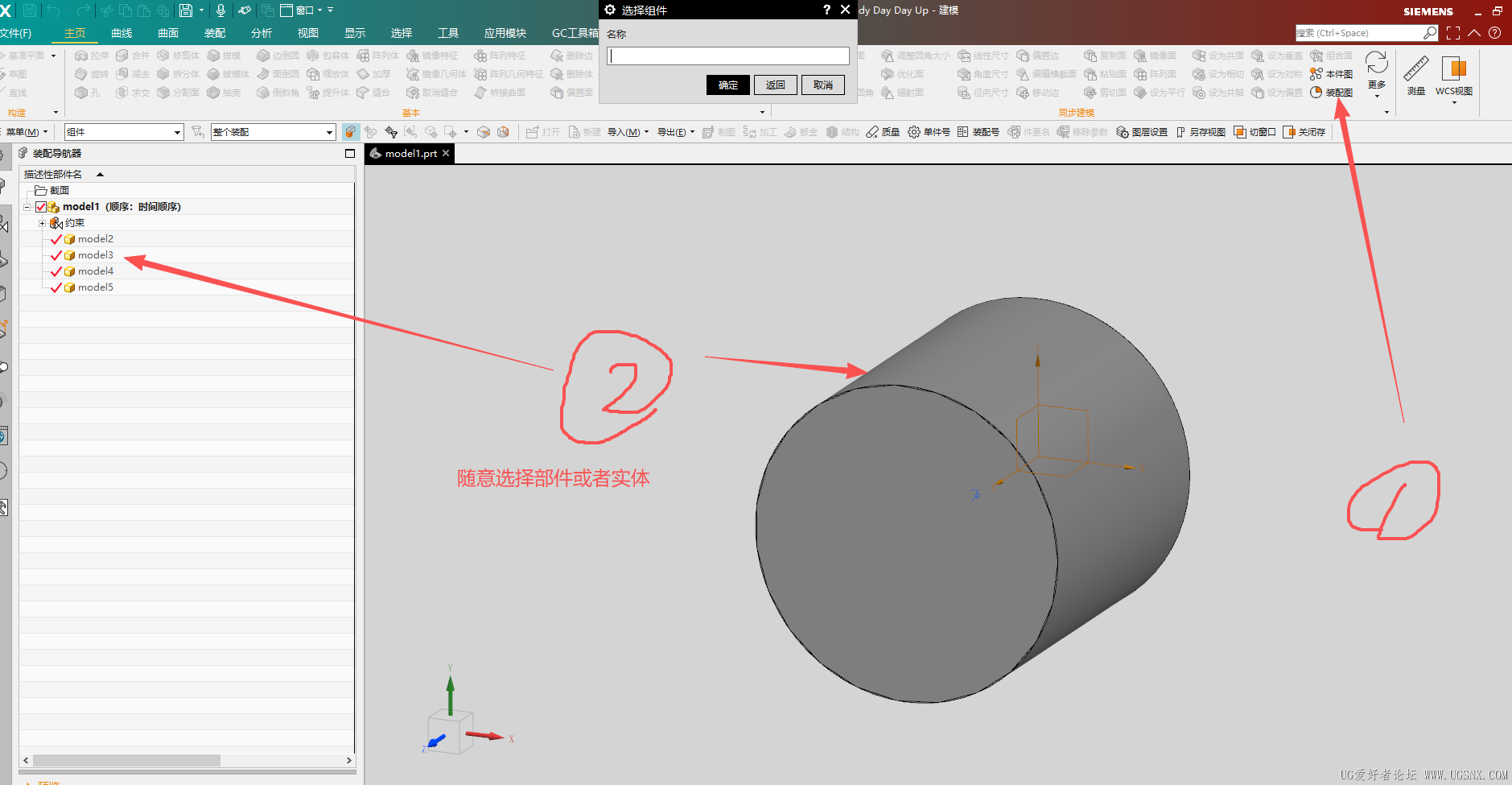This screenshot has height=785, width=1512.
Task: Expand the 约束 constraints node
Action: coord(42,223)
